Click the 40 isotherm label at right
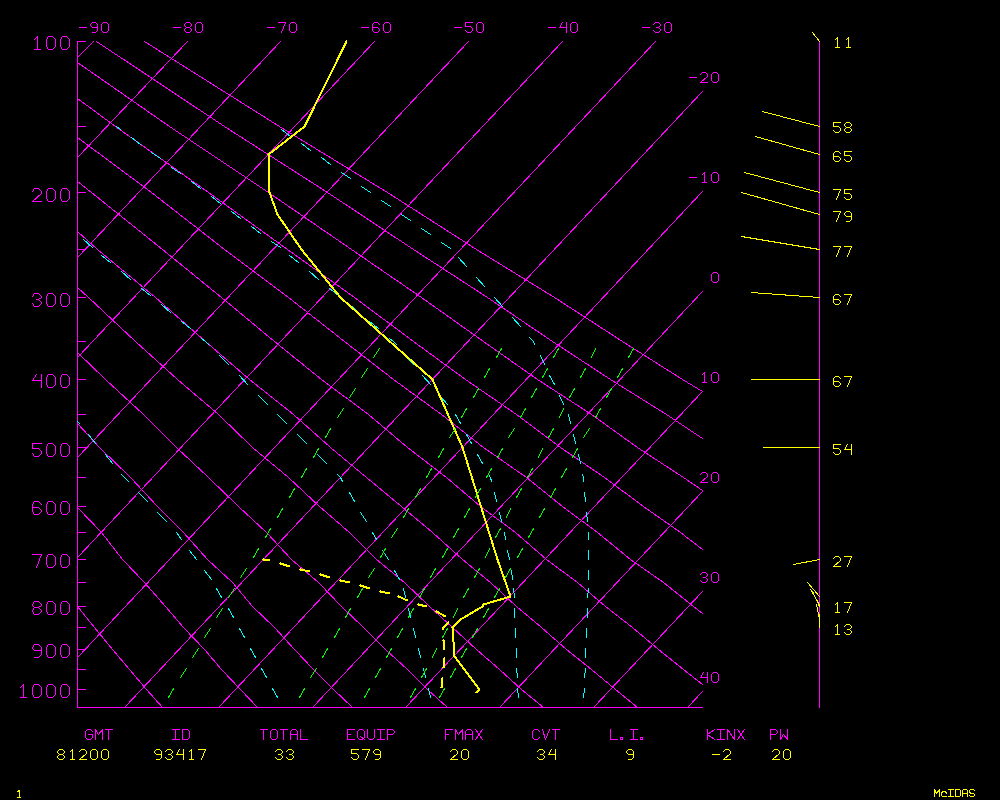 coord(709,678)
